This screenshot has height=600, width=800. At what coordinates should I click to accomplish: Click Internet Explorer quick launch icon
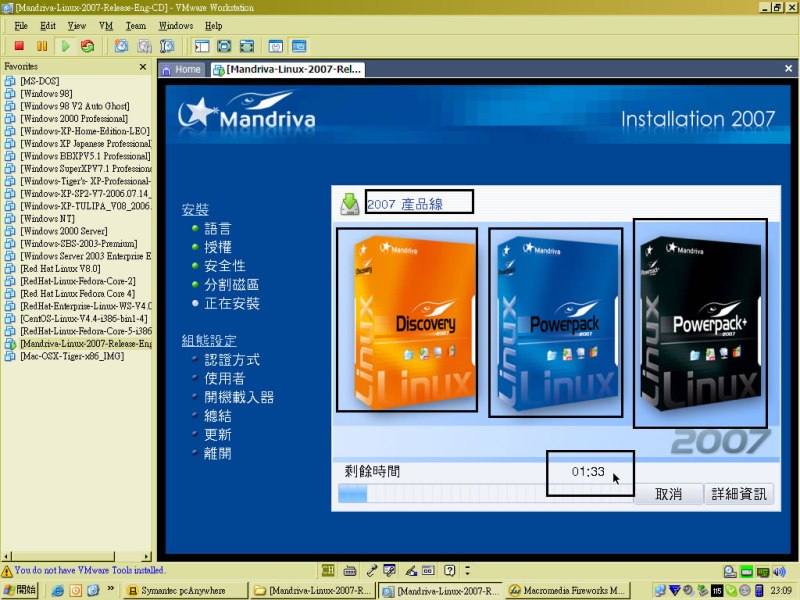coord(58,590)
